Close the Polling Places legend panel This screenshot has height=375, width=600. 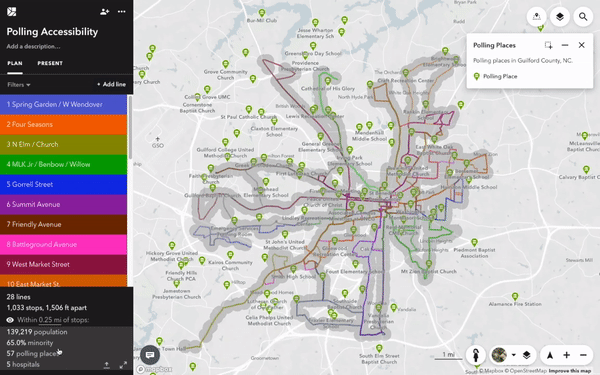[582, 45]
